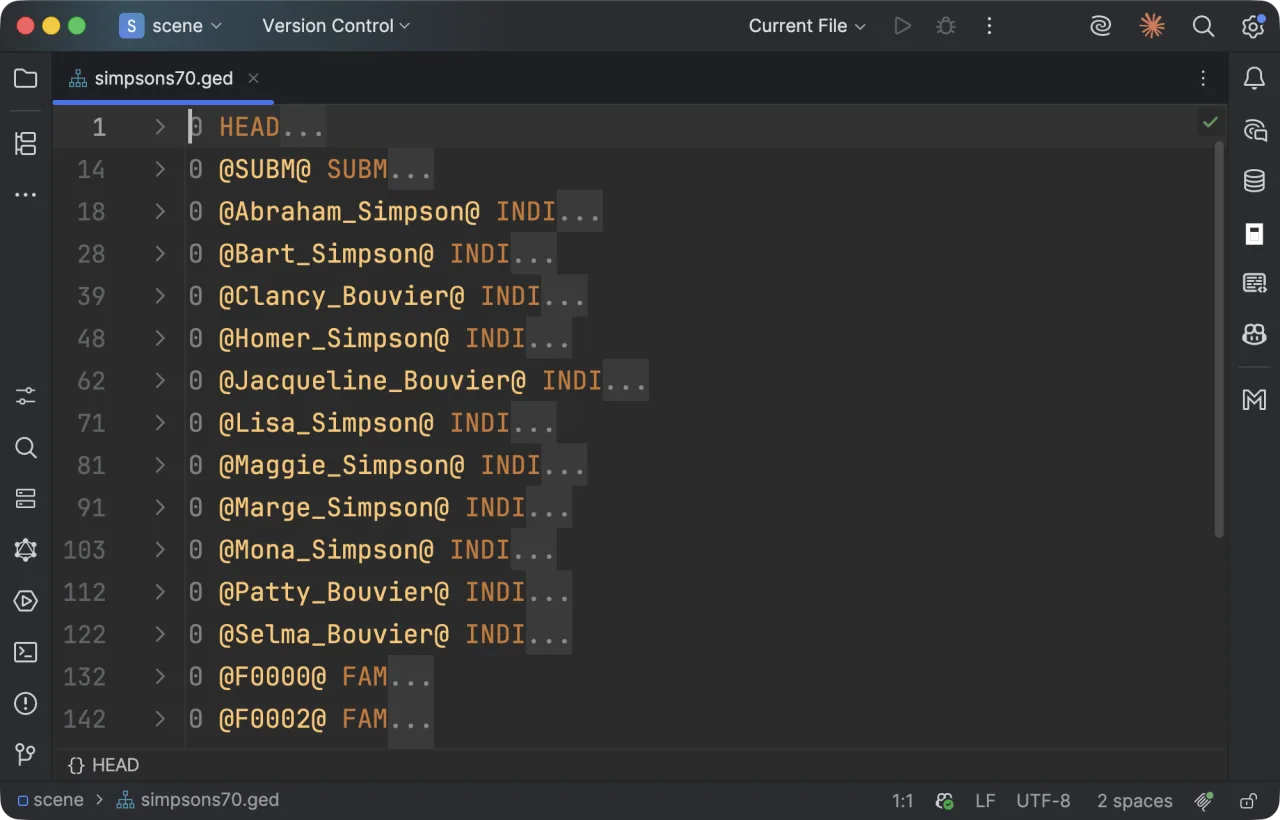Open the Services tool window icon
Image resolution: width=1280 pixels, height=820 pixels.
click(26, 498)
